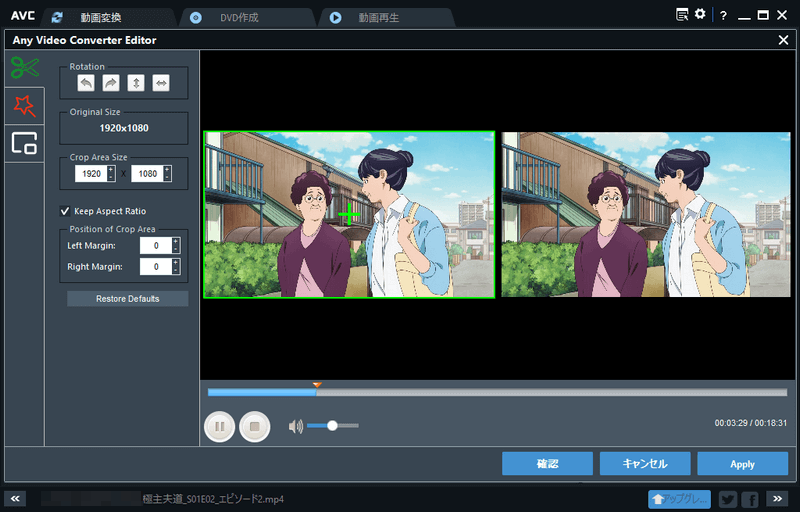Click Restore Defaults button

(x=128, y=299)
